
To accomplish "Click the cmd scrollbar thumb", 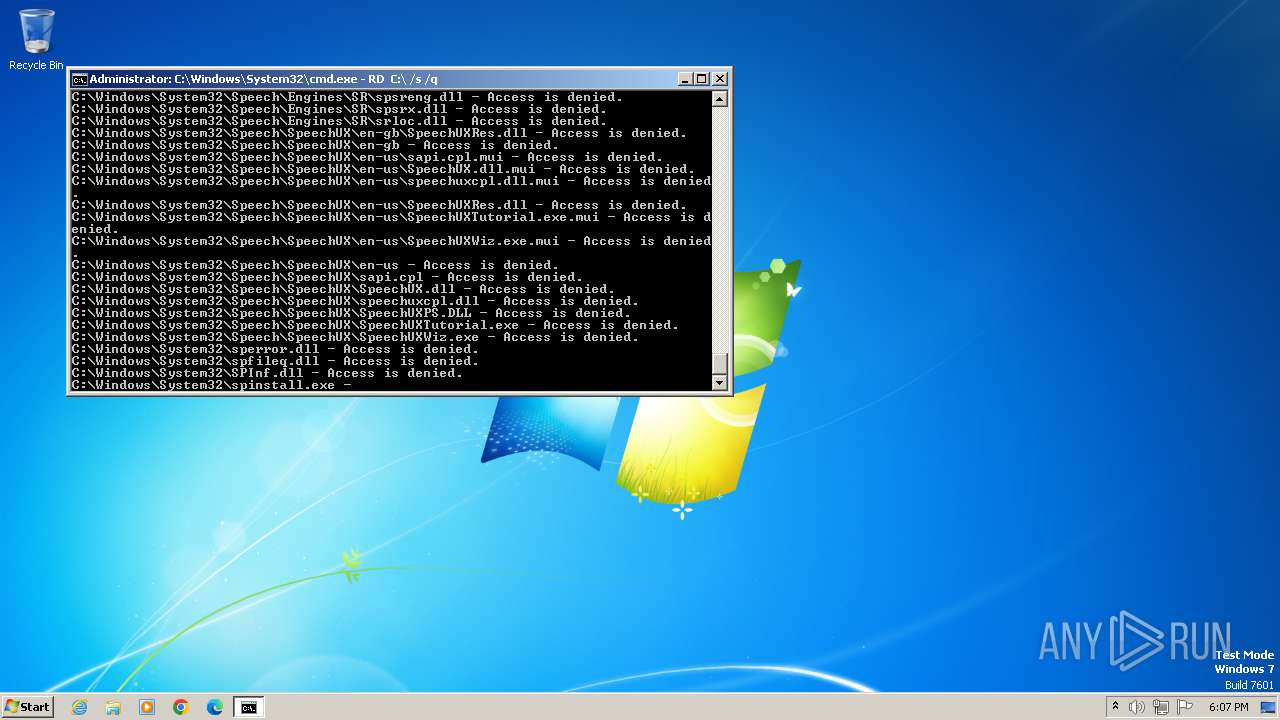I will (719, 364).
